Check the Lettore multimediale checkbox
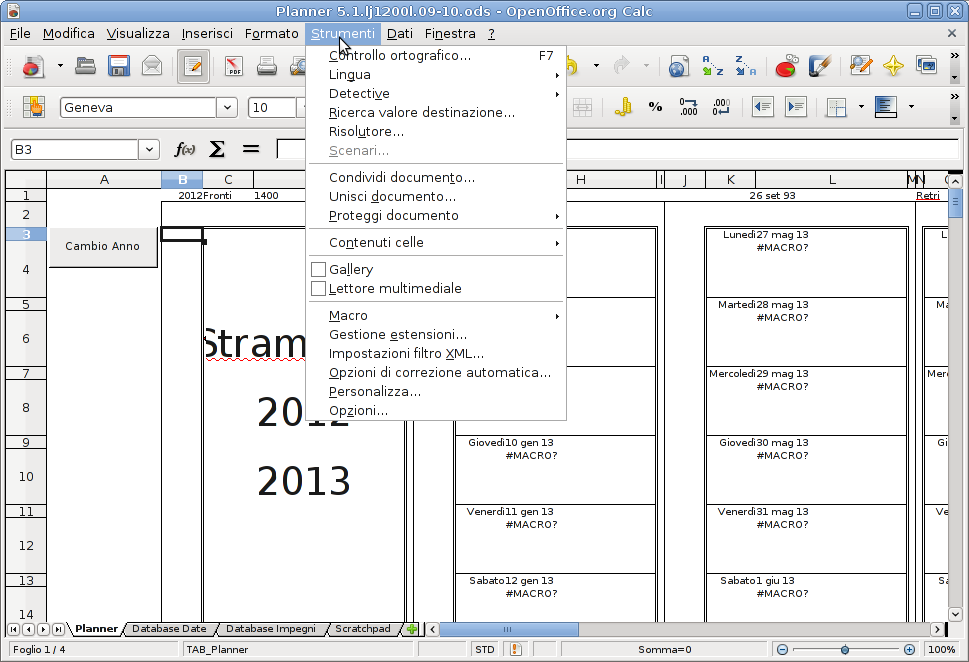The image size is (969, 662). [318, 289]
